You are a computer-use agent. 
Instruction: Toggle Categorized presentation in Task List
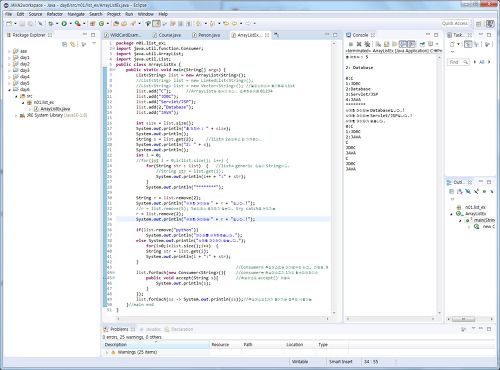468,44
